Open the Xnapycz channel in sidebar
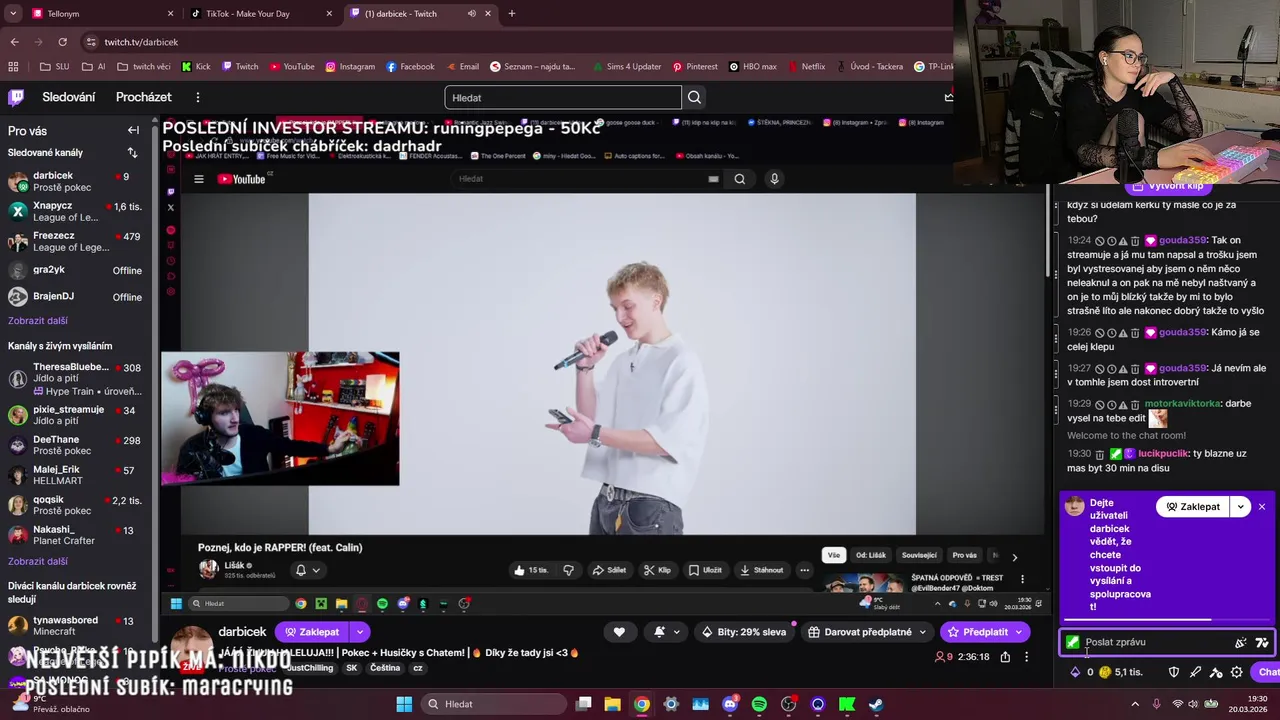Screen dimensions: 1280x720 [x=75, y=211]
